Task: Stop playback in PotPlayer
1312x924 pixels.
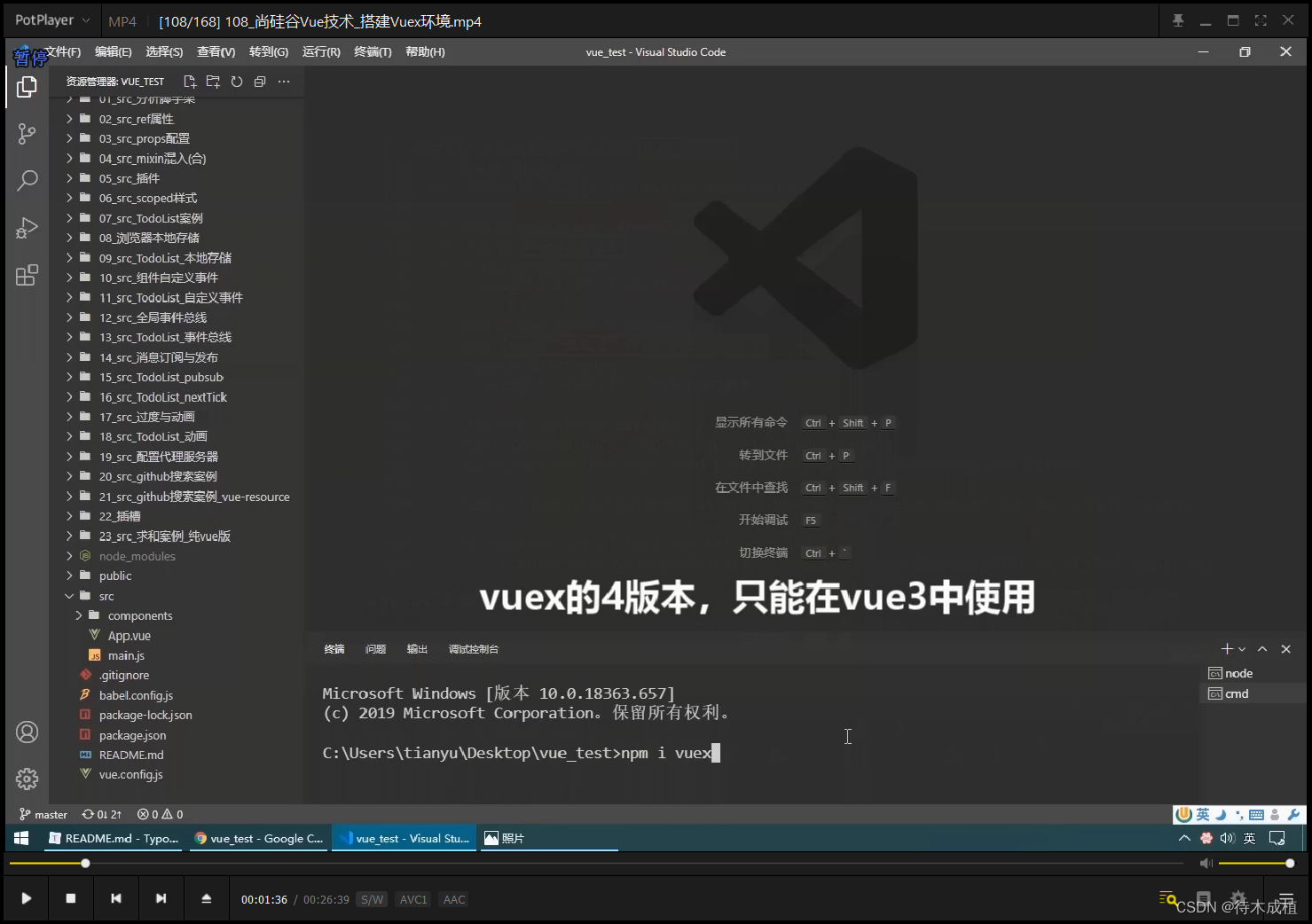Action: click(71, 898)
